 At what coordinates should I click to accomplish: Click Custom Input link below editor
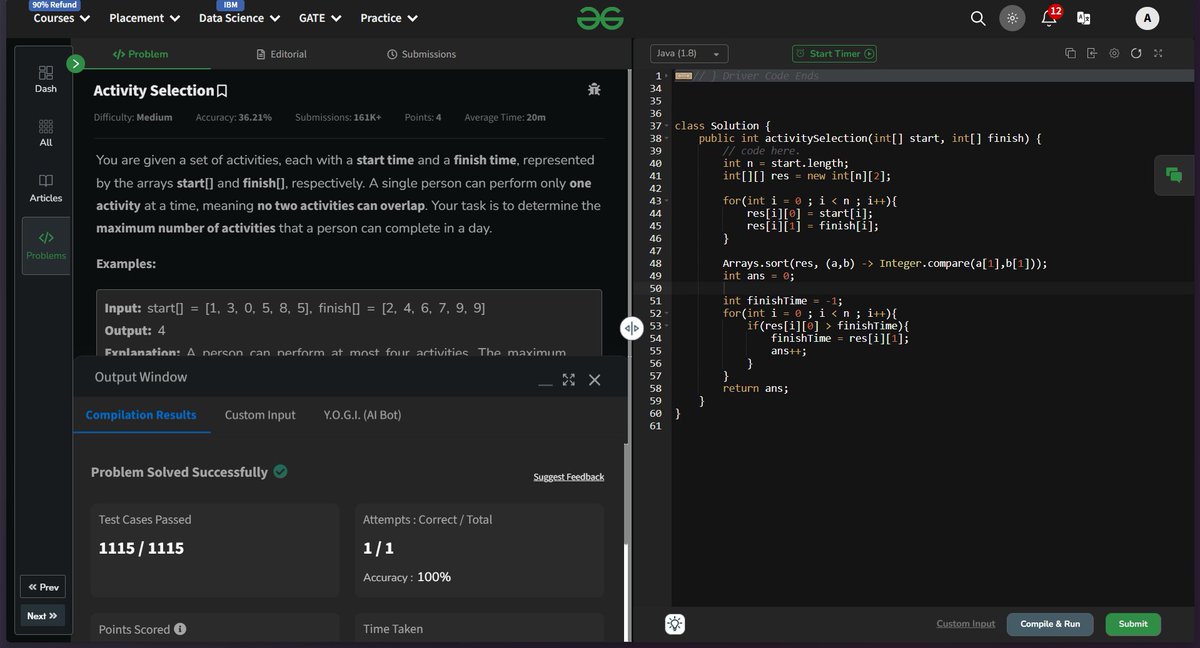tap(966, 624)
